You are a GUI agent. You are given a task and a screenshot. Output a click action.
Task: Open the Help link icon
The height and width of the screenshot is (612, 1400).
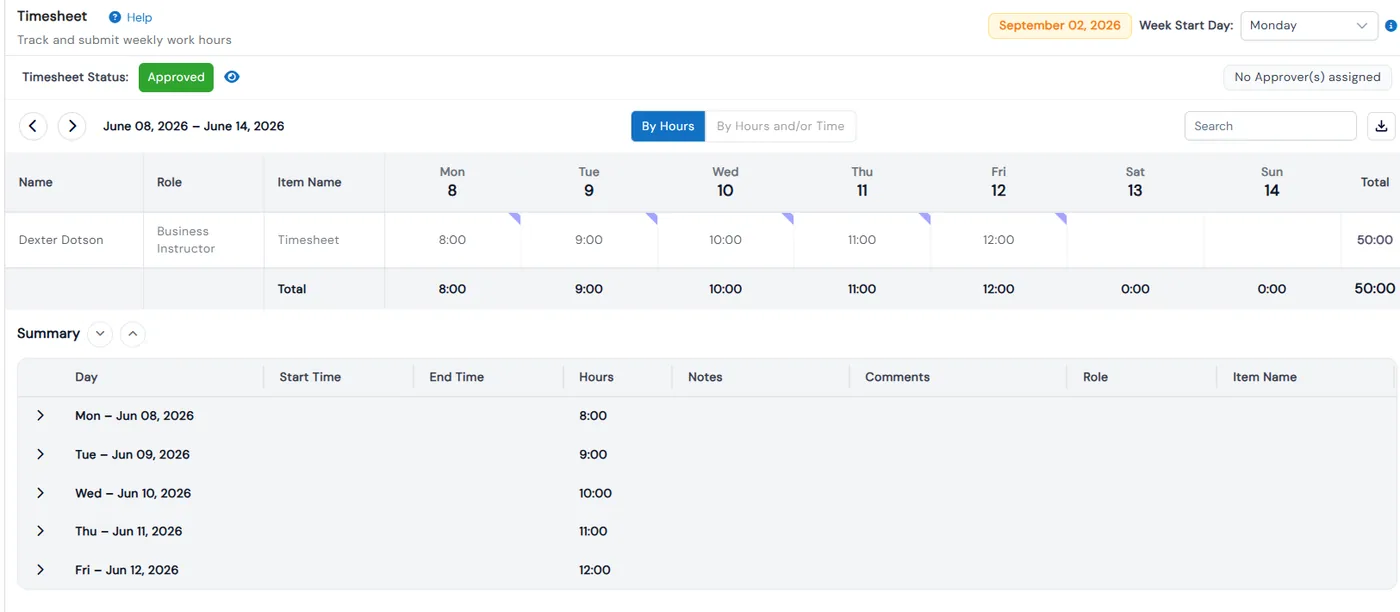pyautogui.click(x=115, y=17)
